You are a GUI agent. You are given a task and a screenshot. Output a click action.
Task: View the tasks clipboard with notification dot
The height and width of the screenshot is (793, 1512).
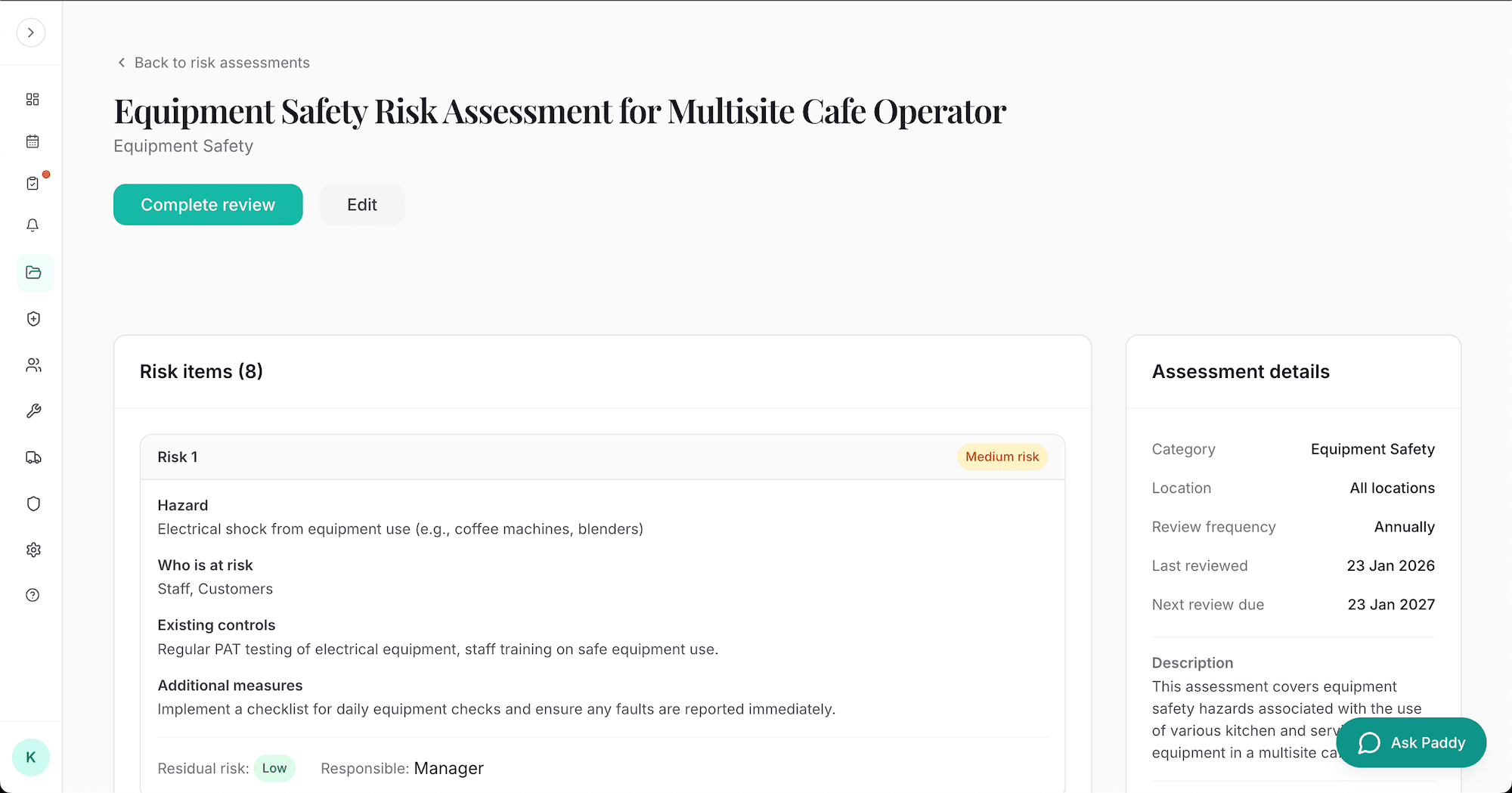click(x=33, y=182)
